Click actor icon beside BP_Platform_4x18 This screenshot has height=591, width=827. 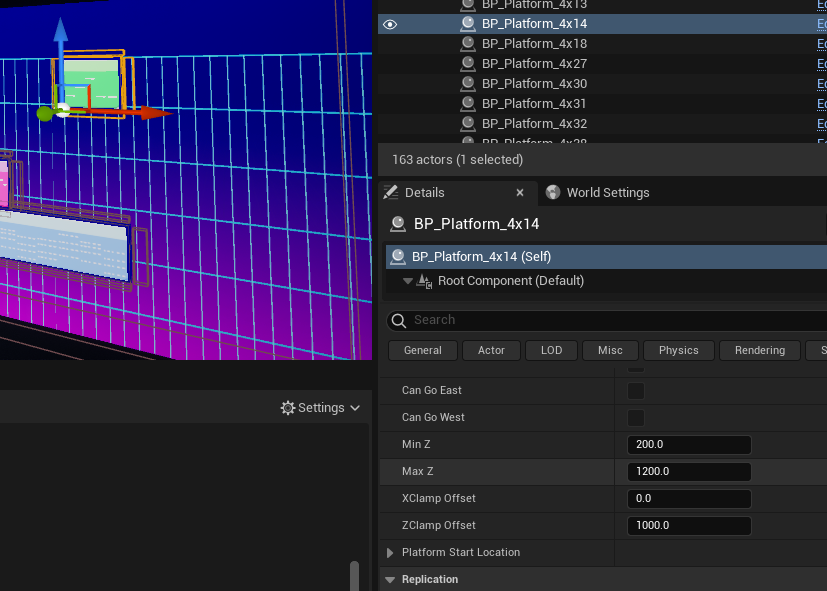click(x=468, y=44)
